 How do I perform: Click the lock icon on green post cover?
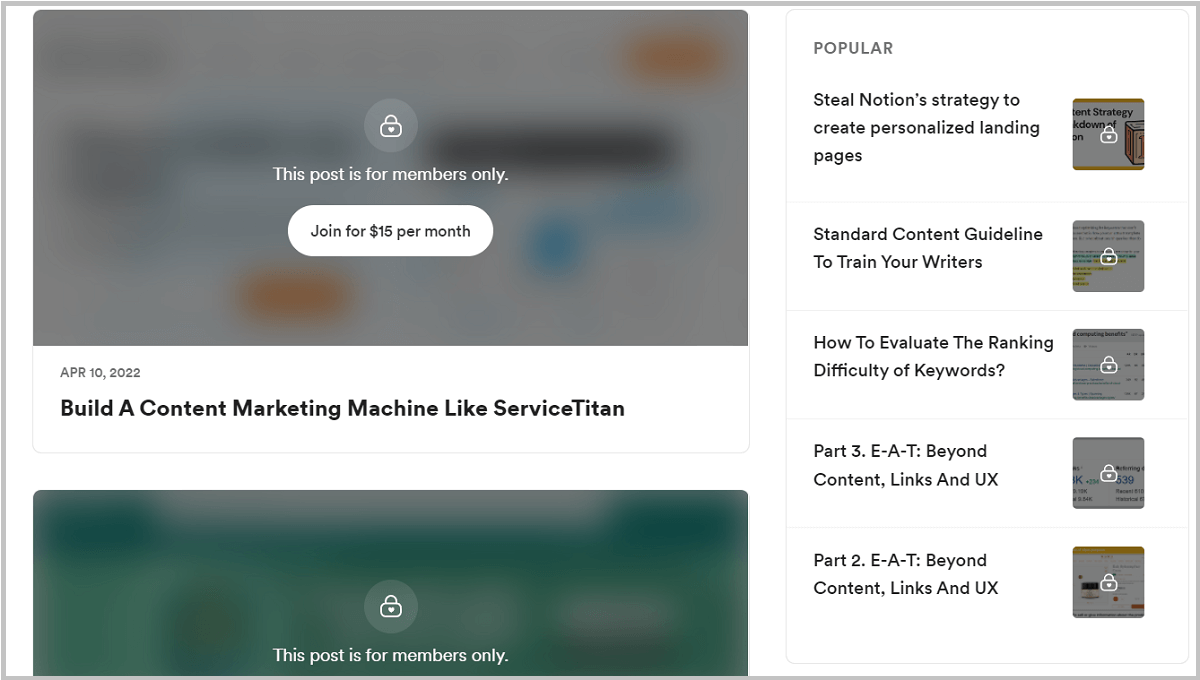tap(391, 607)
